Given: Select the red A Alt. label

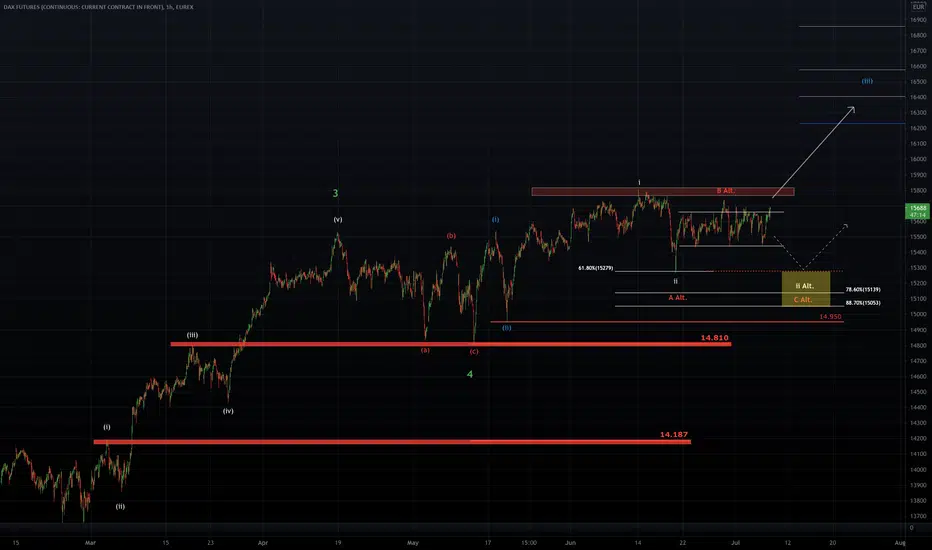Looking at the screenshot, I should tap(678, 297).
